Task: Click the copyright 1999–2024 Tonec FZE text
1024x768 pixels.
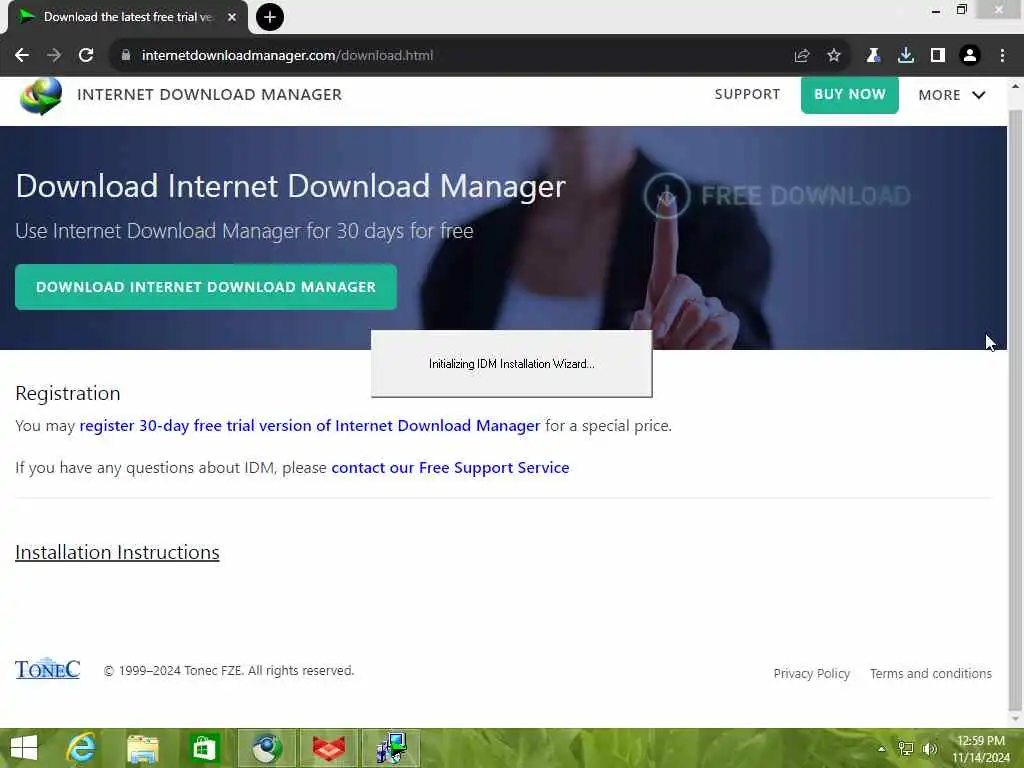Action: (x=229, y=671)
